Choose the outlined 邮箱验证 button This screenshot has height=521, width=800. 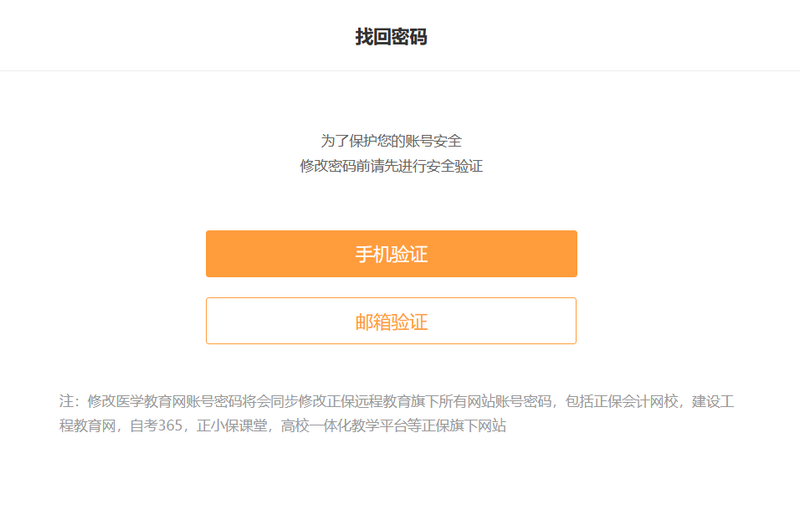(x=391, y=321)
